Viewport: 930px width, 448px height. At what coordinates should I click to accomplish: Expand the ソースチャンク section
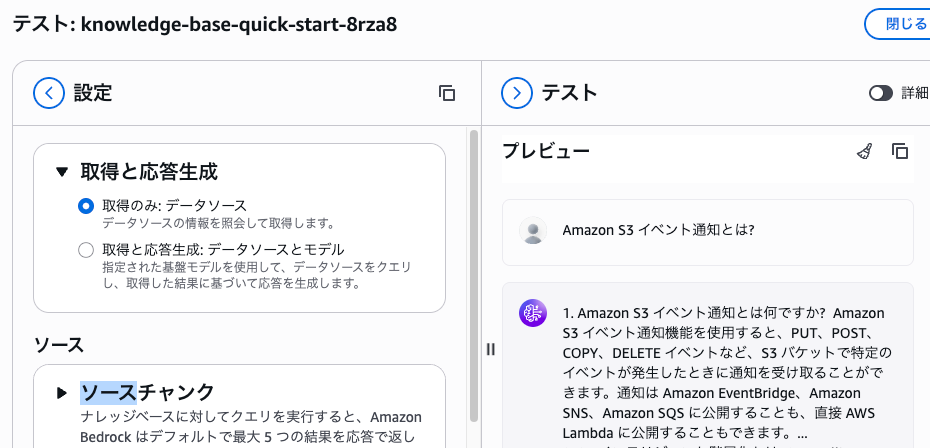point(62,393)
